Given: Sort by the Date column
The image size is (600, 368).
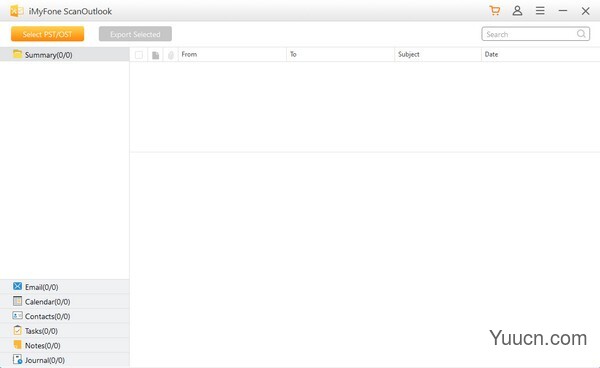Looking at the screenshot, I should coord(540,54).
